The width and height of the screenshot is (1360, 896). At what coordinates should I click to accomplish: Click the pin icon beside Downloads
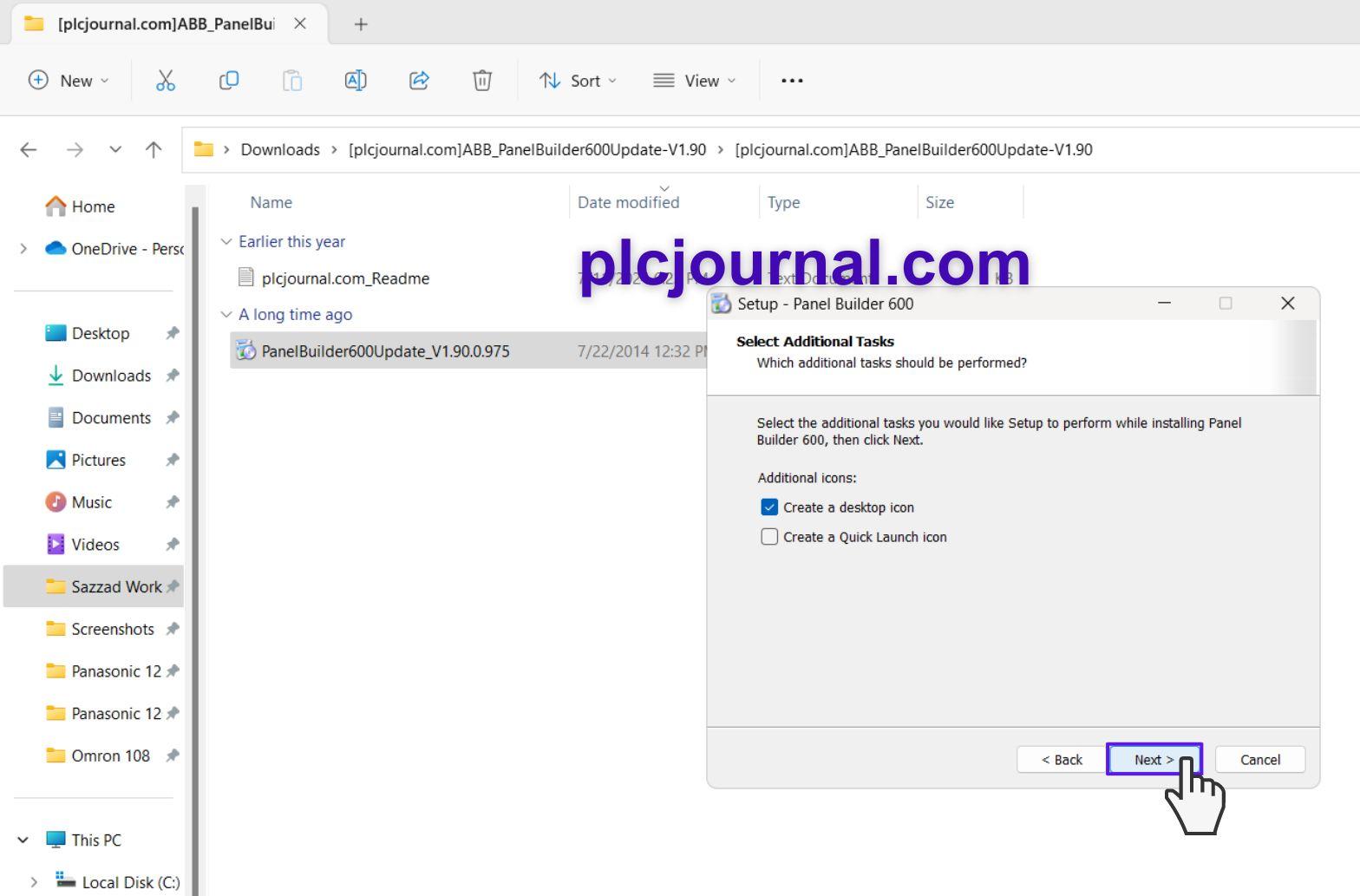click(x=173, y=376)
